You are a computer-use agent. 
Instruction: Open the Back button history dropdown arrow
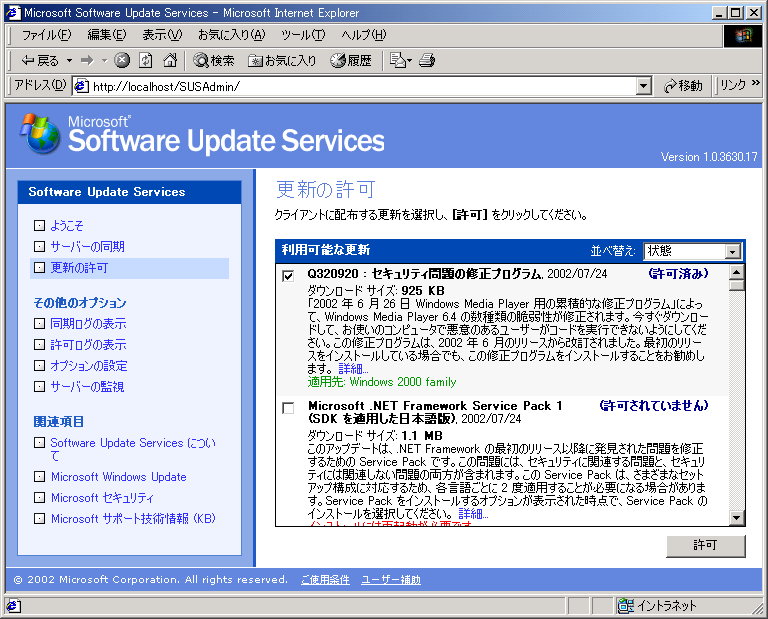click(70, 61)
